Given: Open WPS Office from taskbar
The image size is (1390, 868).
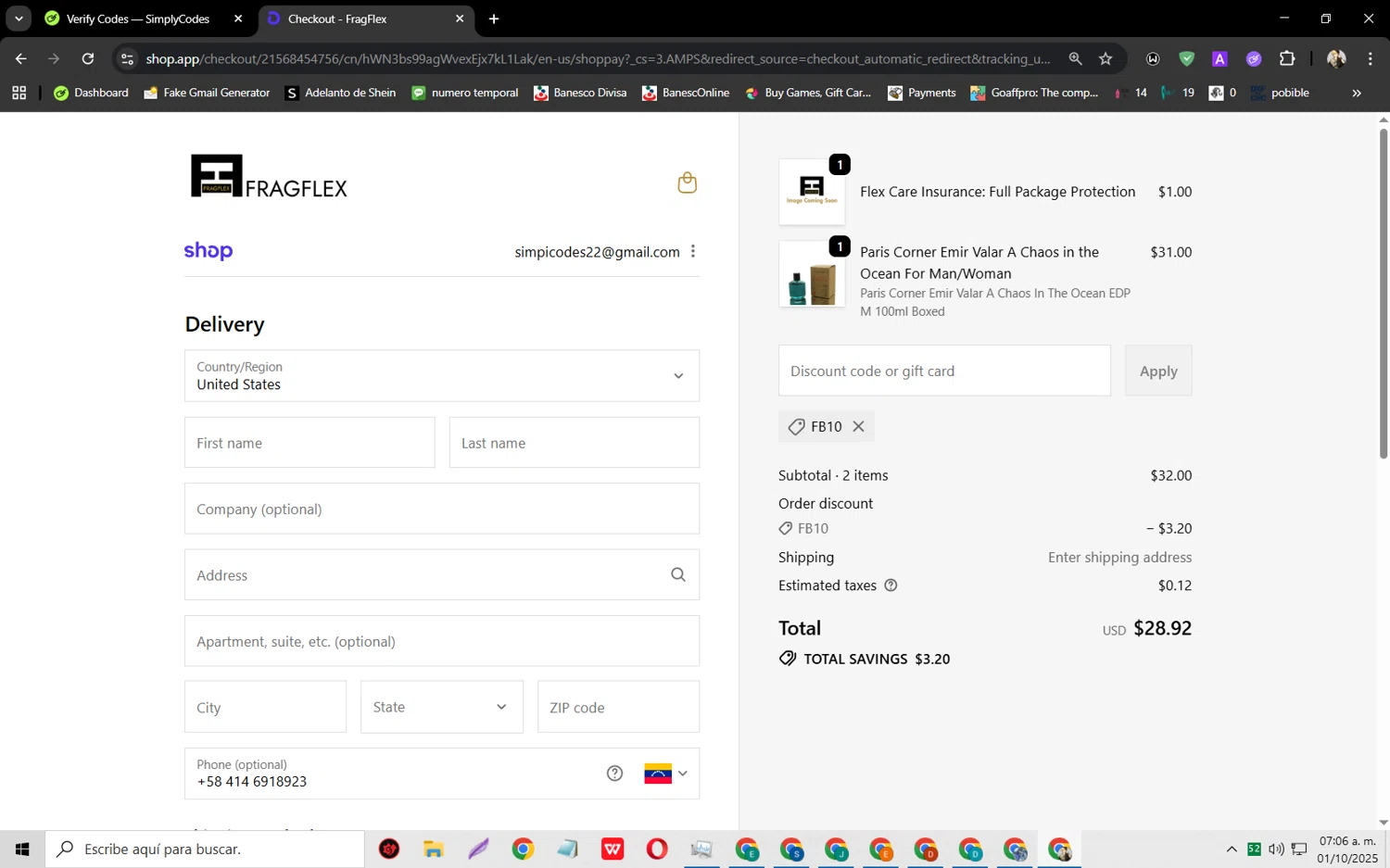Looking at the screenshot, I should 613,849.
